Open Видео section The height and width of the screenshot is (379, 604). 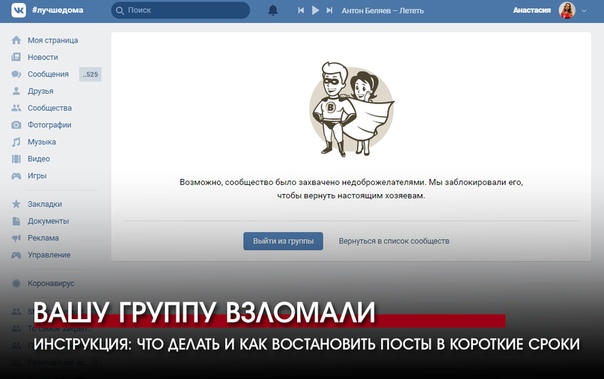coord(39,159)
